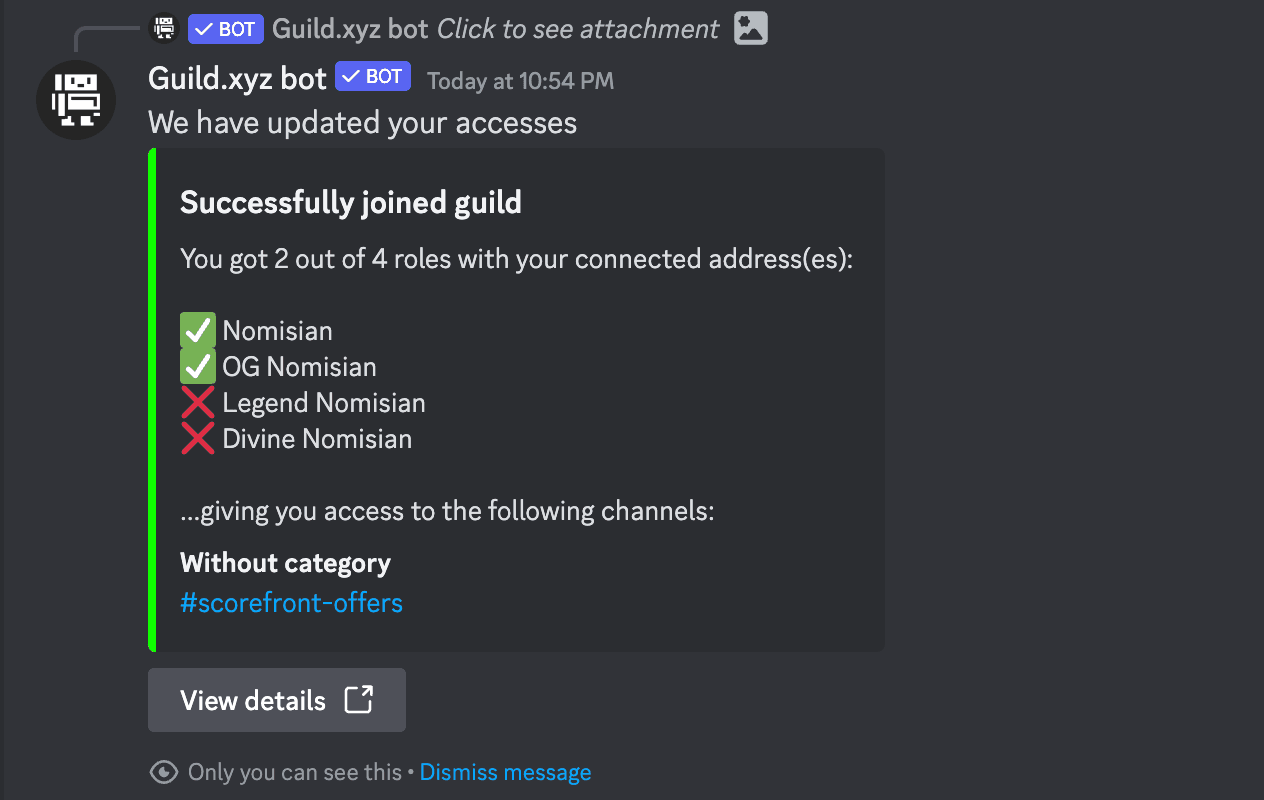Open the #scorefront-offers channel link
Image resolution: width=1264 pixels, height=800 pixels.
pos(291,602)
